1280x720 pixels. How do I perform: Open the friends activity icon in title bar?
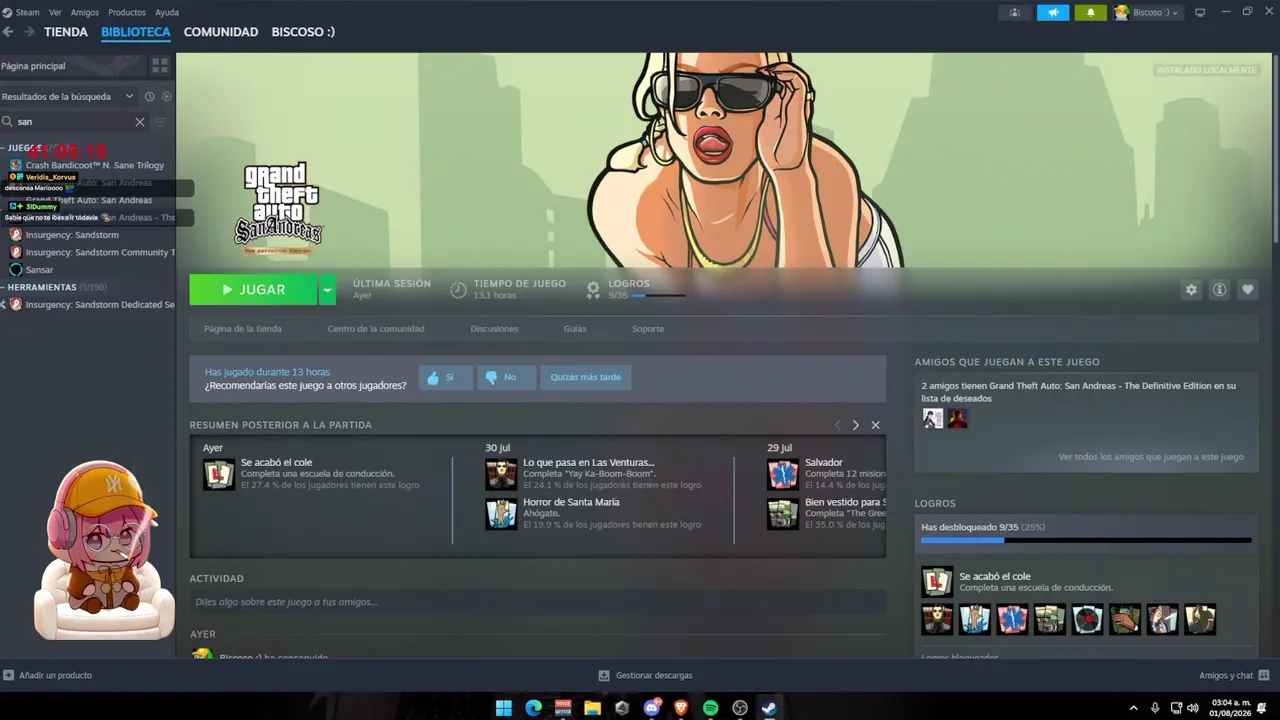(1015, 12)
